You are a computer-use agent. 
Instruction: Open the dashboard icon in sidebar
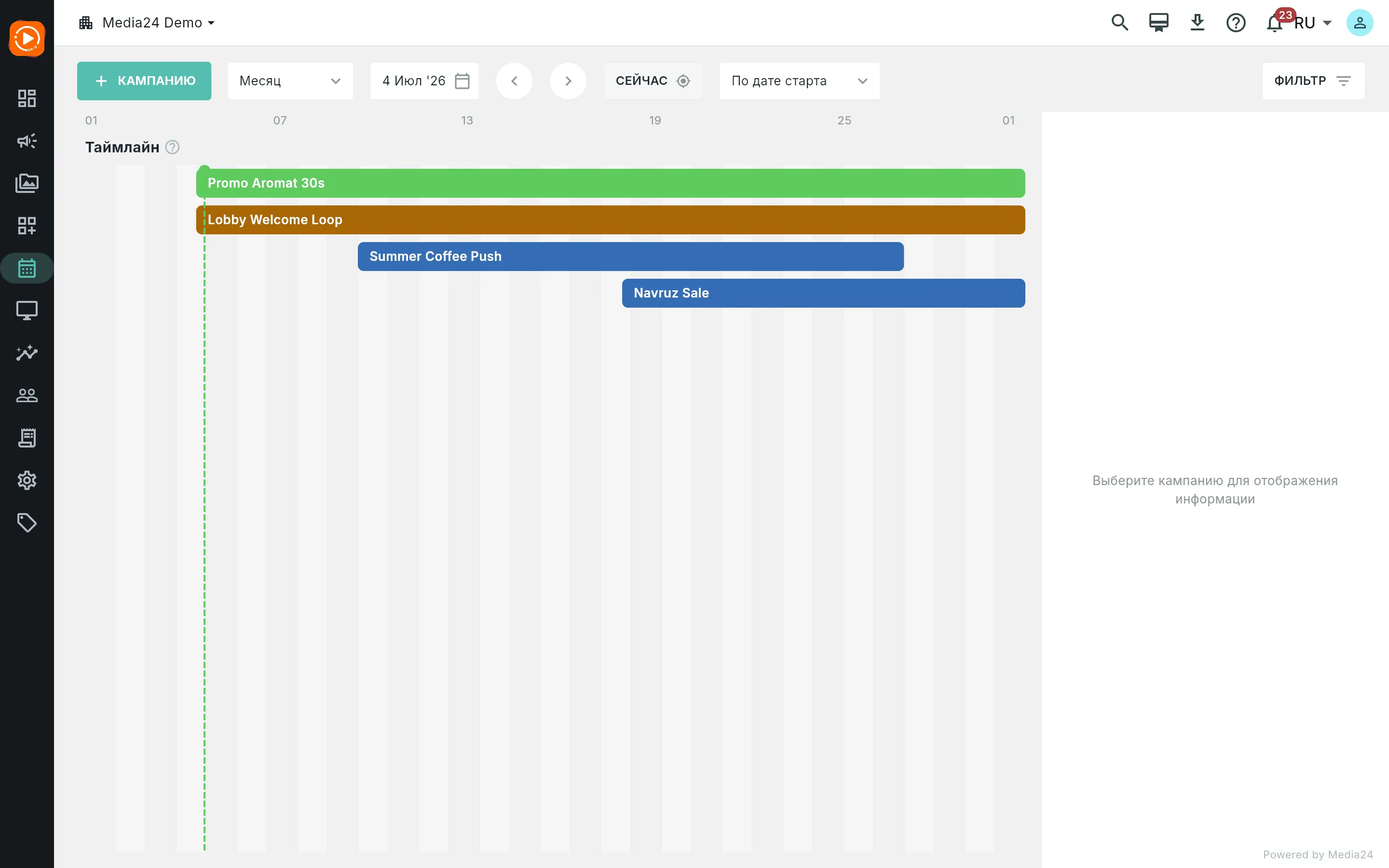[x=27, y=98]
